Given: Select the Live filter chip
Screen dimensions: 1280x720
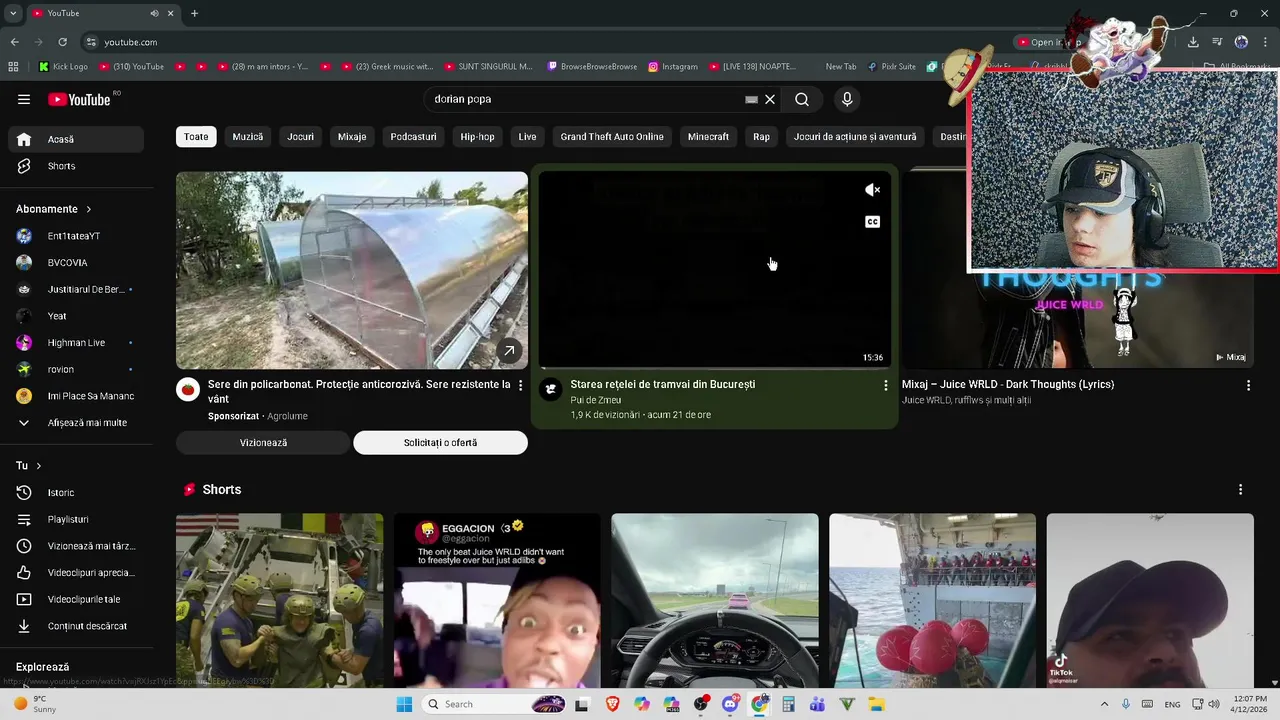Looking at the screenshot, I should [x=527, y=137].
